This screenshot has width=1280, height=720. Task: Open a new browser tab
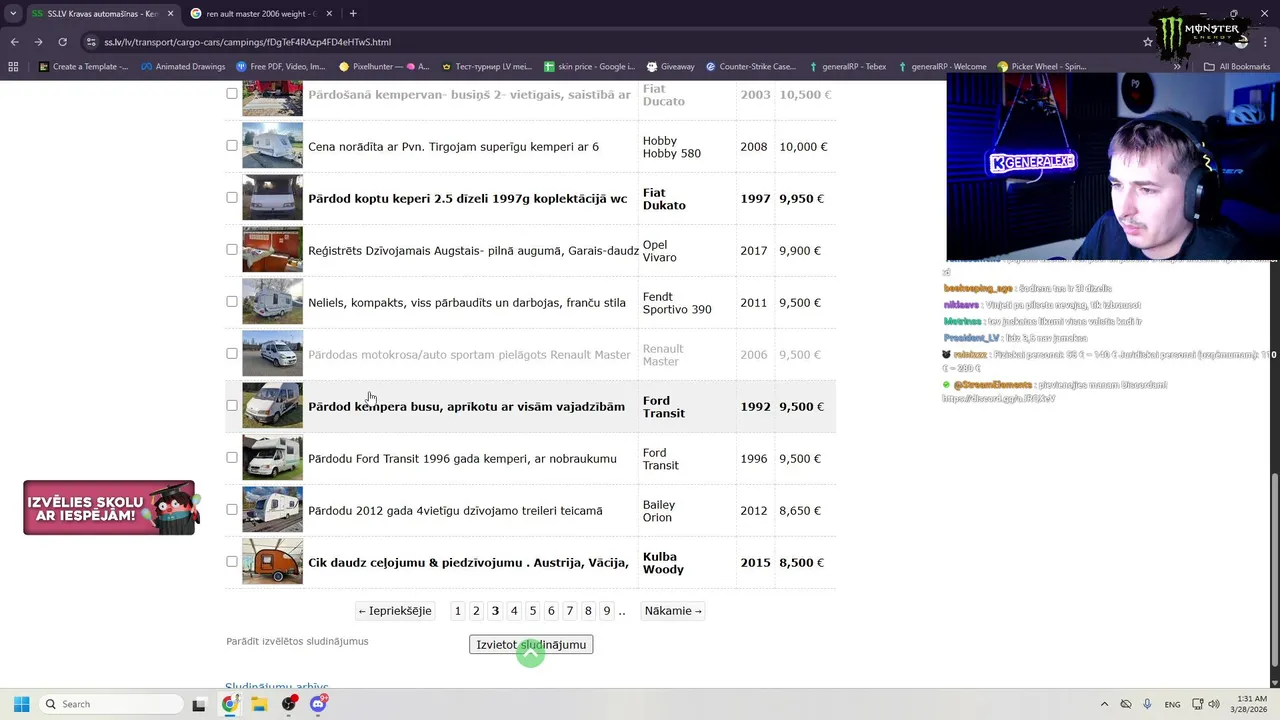tap(353, 14)
